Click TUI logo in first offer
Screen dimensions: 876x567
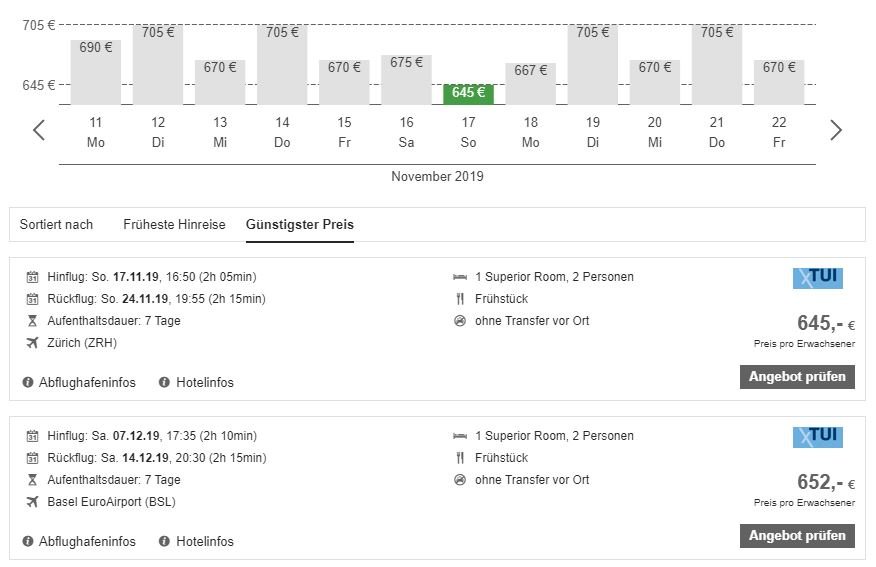click(817, 278)
